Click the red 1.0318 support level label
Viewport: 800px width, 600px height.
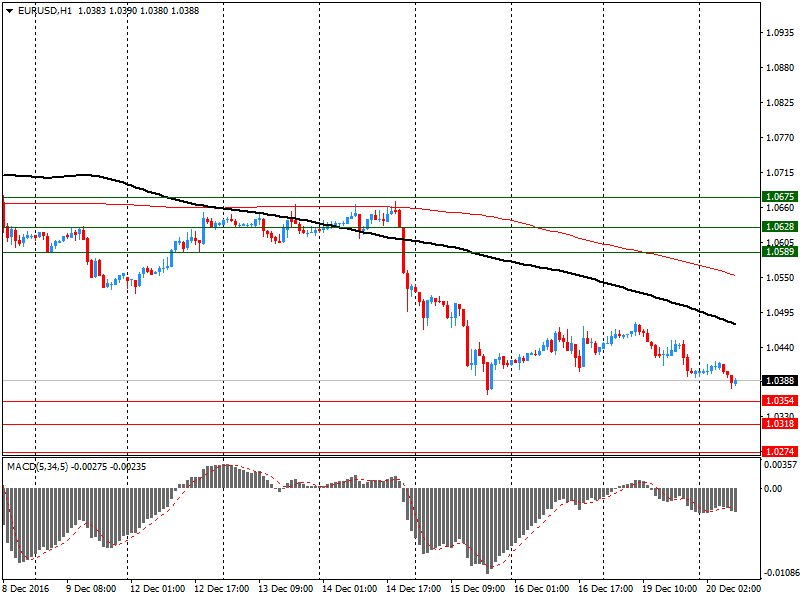coord(780,423)
